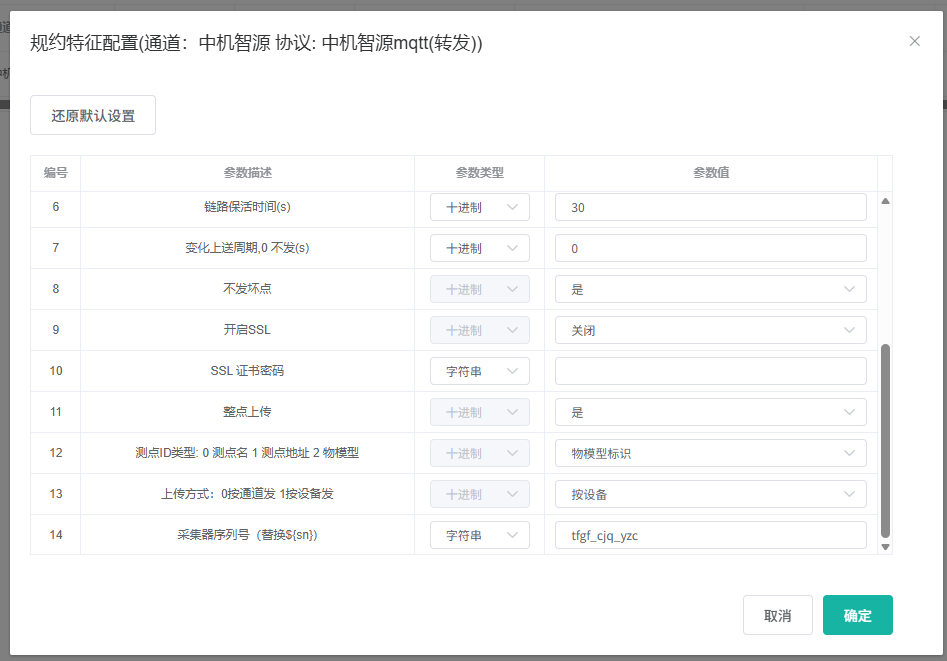Select the 变化上送周期 value field containing 0

click(710, 247)
